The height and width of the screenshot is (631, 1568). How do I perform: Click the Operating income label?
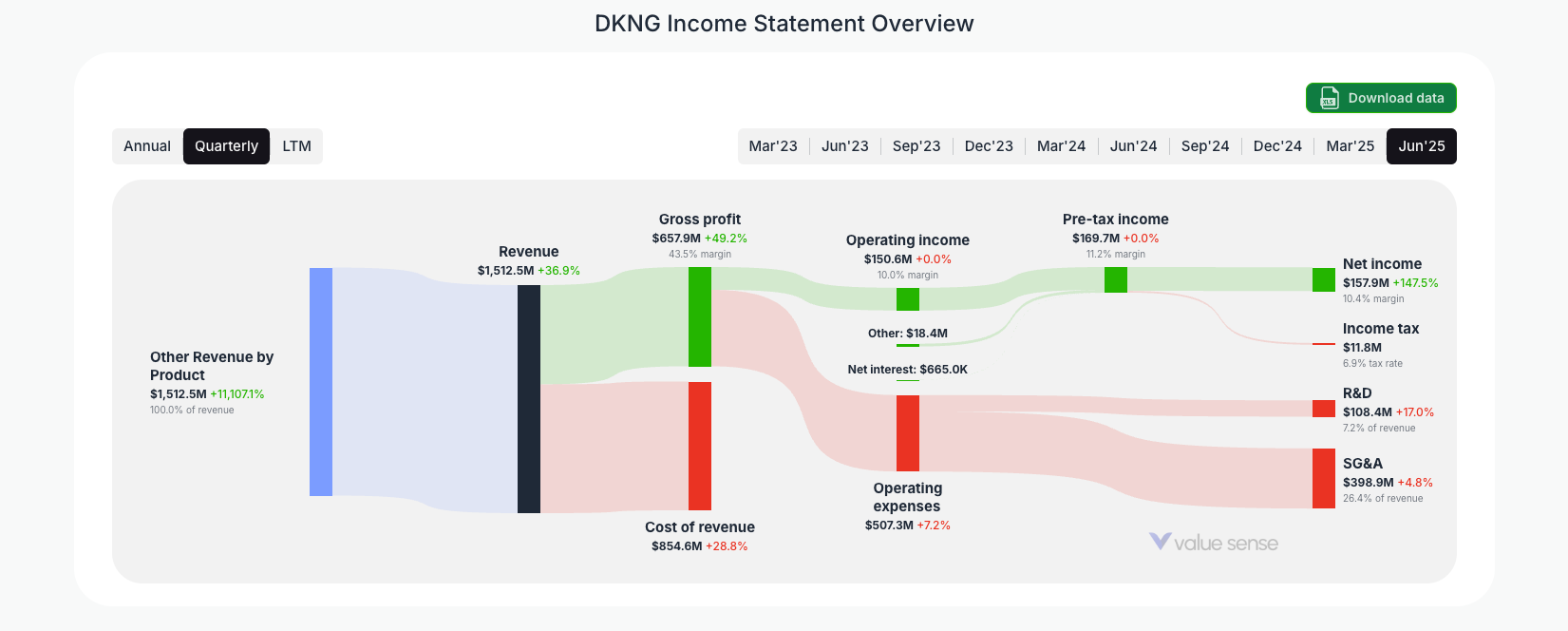tap(908, 240)
